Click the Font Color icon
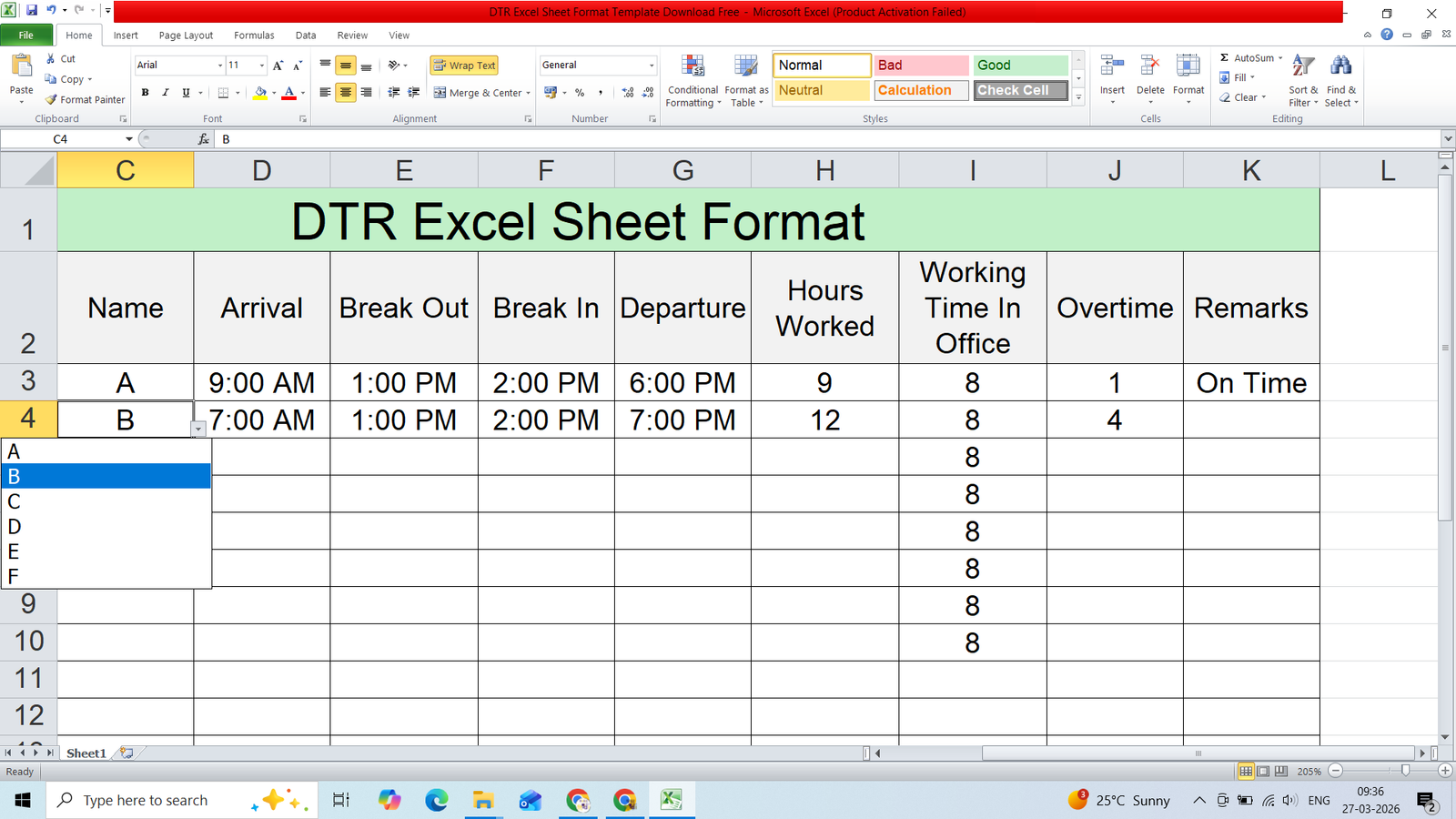The image size is (1456, 819). pos(289,93)
